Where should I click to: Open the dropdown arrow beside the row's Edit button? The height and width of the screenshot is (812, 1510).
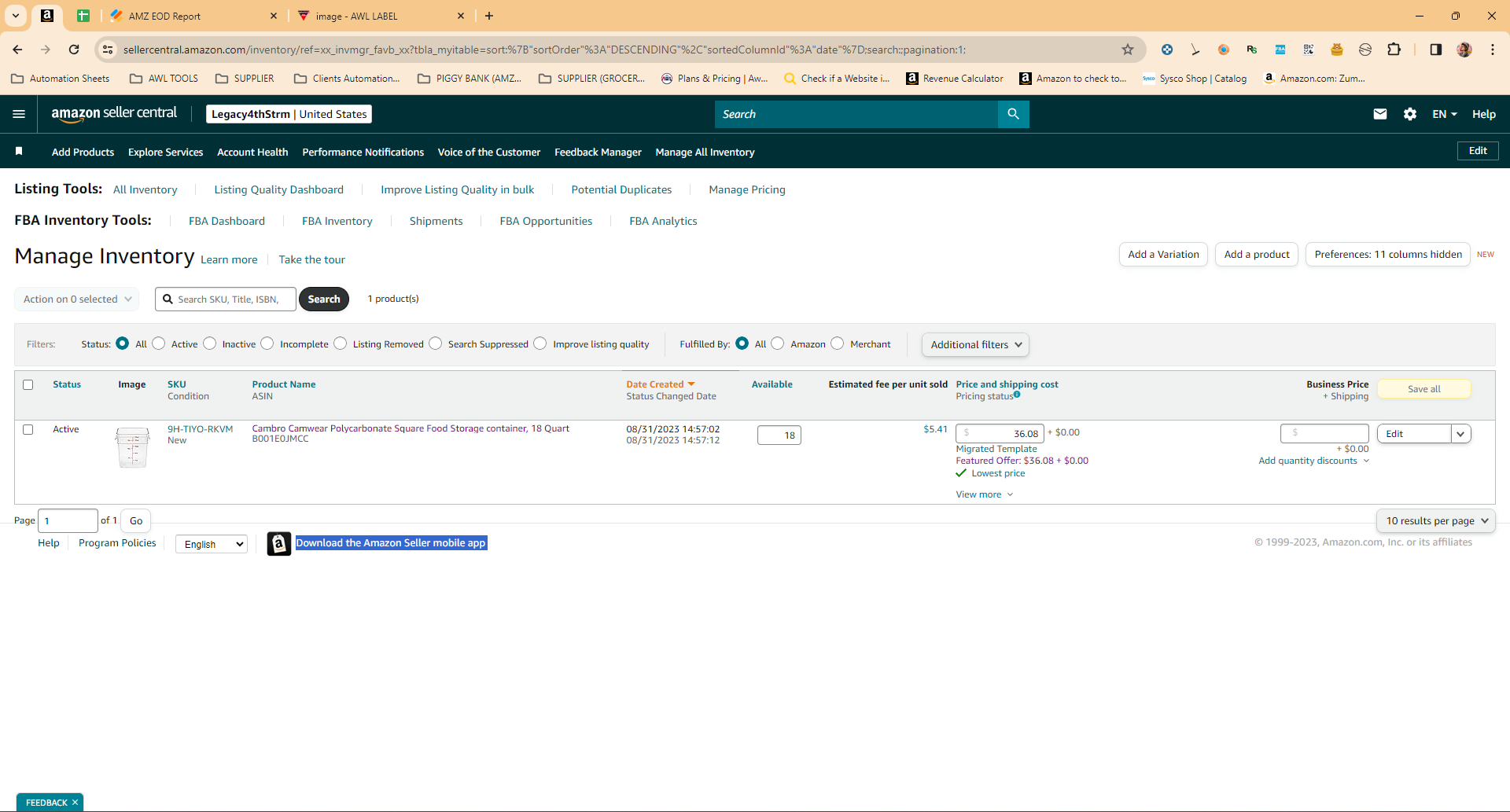tap(1461, 434)
